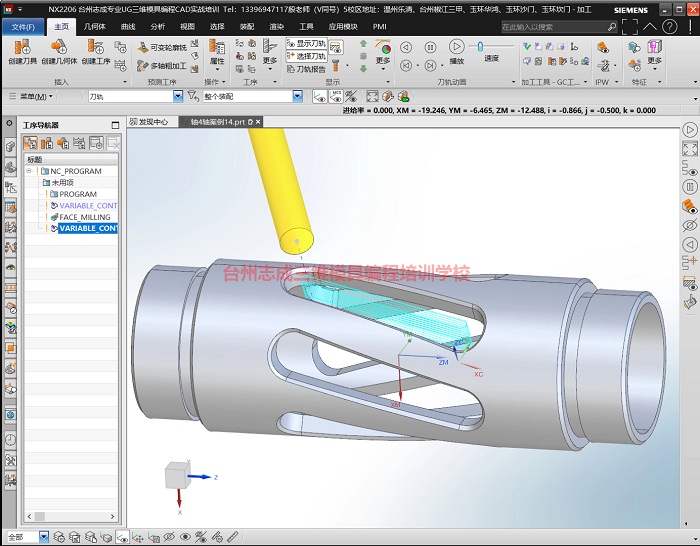Toggle the hide eye icon in right bar
The image size is (700, 546).
coord(690,225)
